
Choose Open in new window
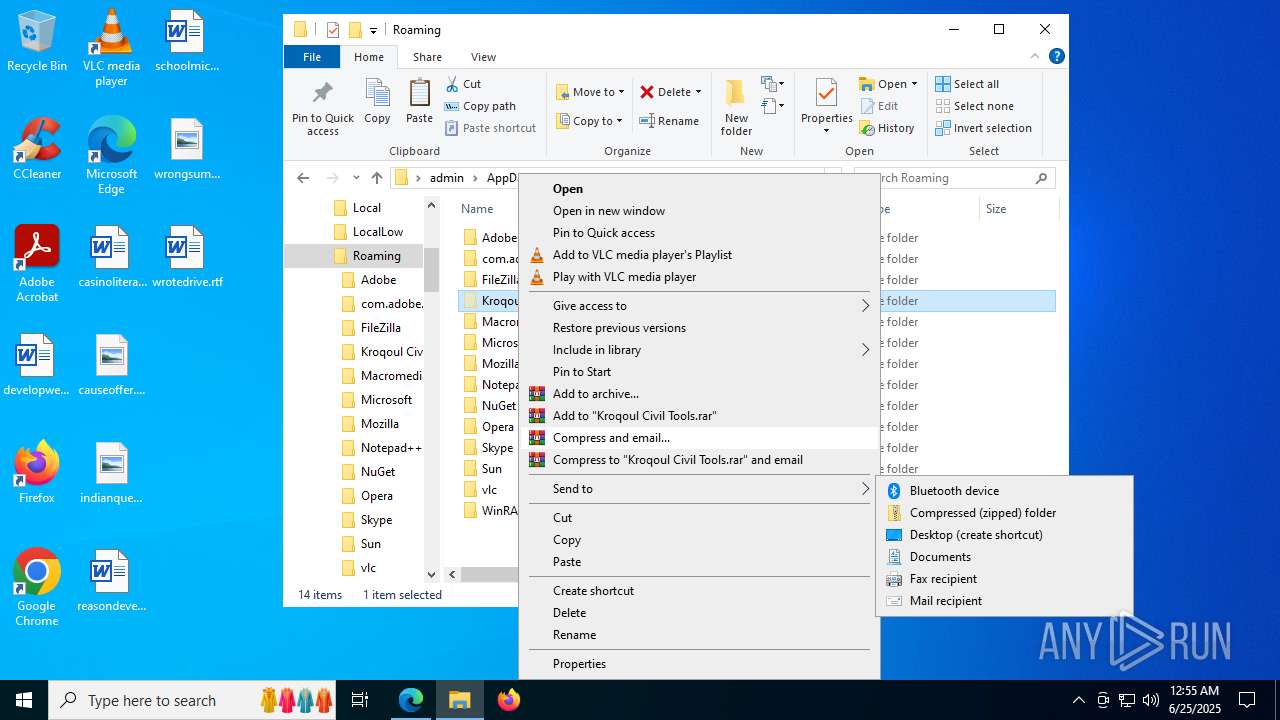point(699,211)
